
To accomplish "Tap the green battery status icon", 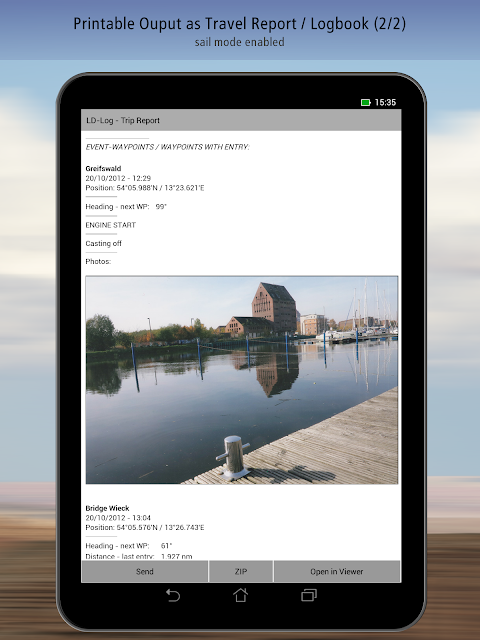I will (365, 102).
